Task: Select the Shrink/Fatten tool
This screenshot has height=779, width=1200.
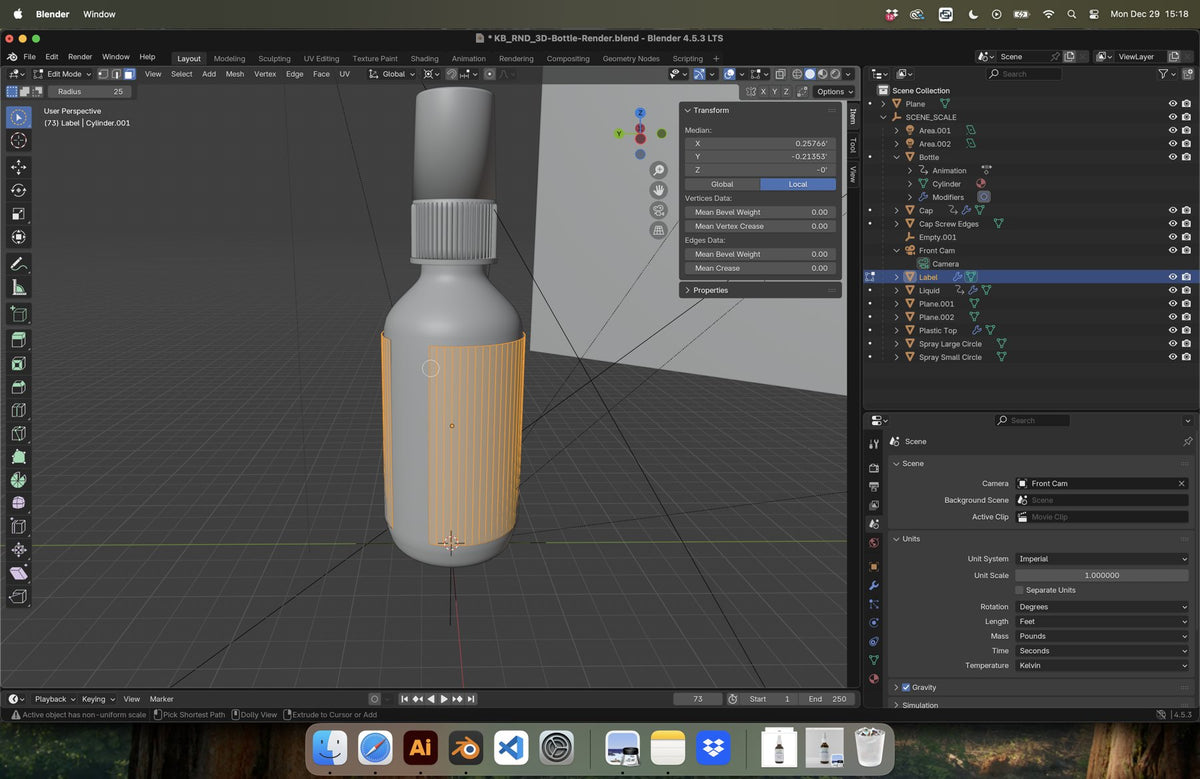Action: click(x=18, y=550)
